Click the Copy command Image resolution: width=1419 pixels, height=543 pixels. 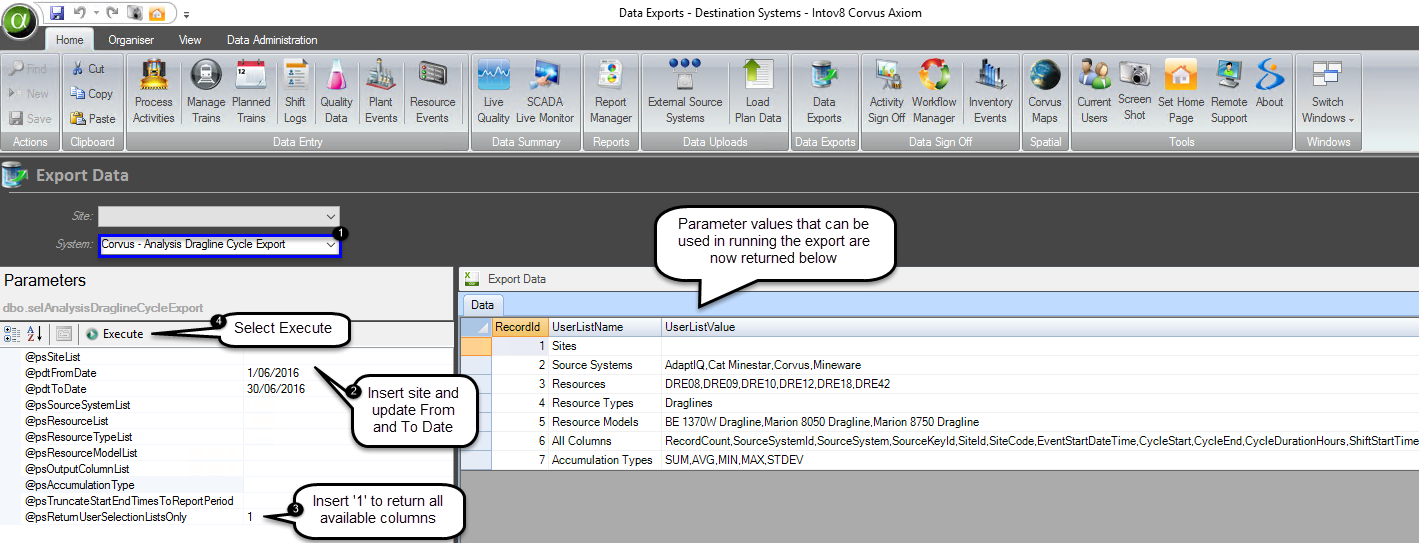click(92, 93)
